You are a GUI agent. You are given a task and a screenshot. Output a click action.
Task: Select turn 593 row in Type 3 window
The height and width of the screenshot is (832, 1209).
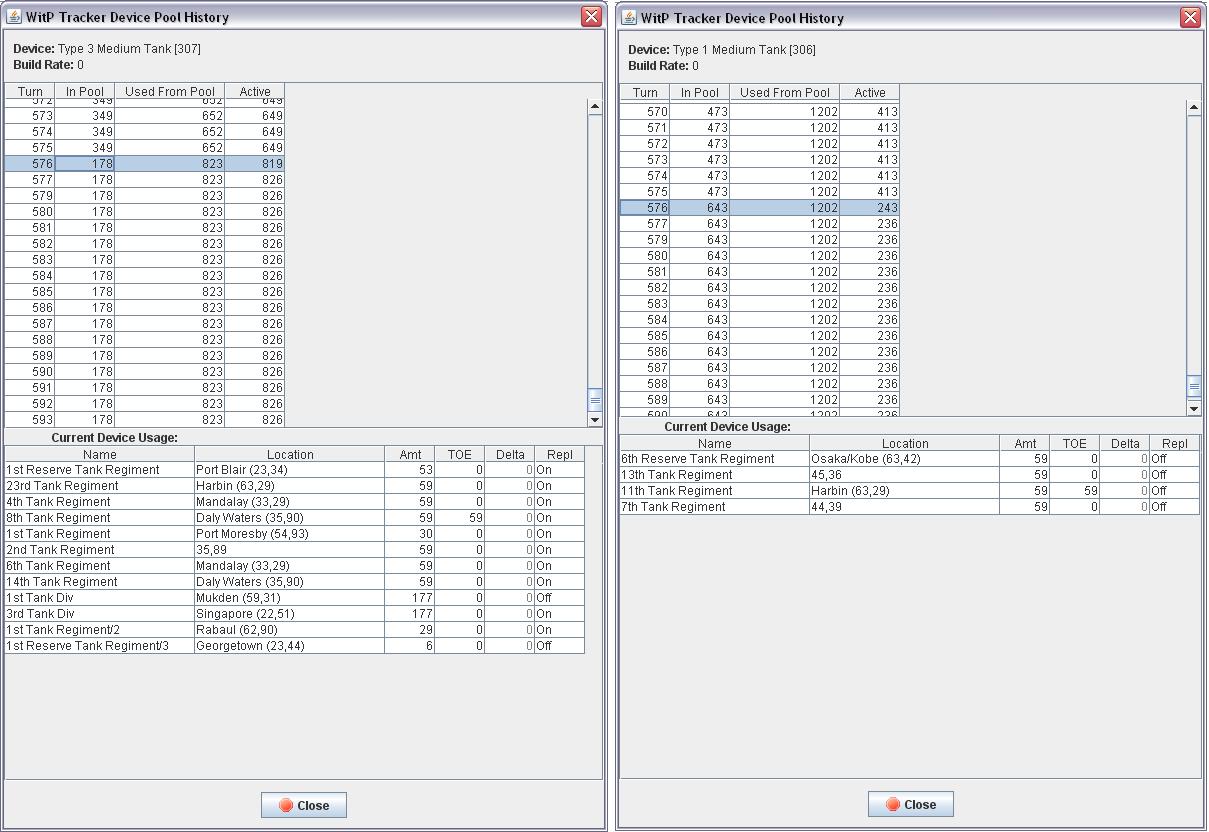(145, 420)
